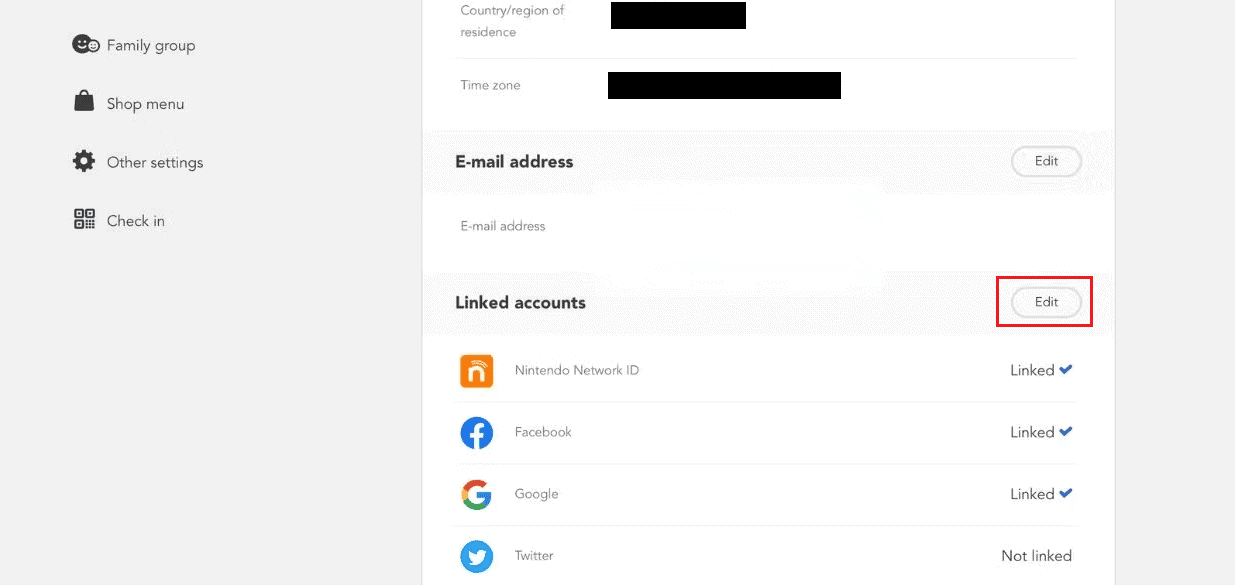
Task: Toggle the Linked checkmark for Google
Action: 1066,493
